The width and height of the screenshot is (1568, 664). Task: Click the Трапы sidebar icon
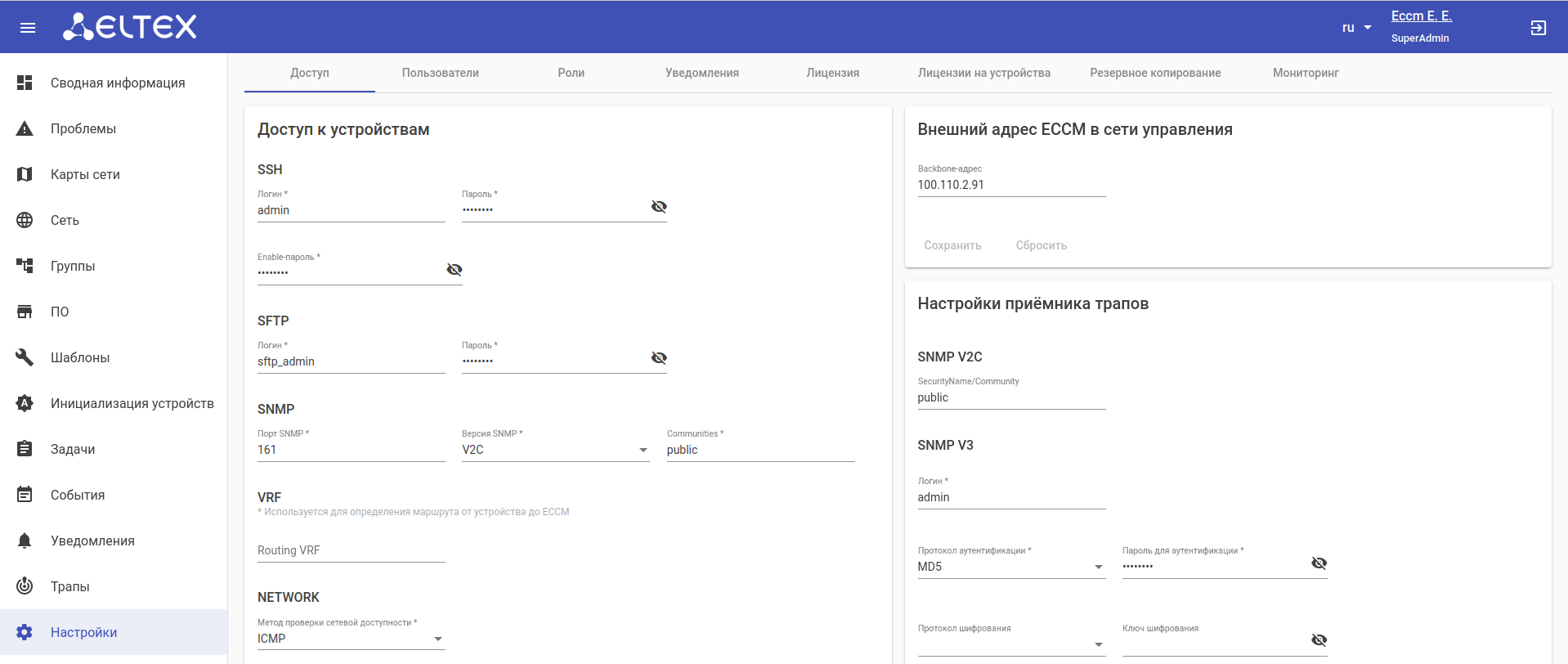pos(25,586)
